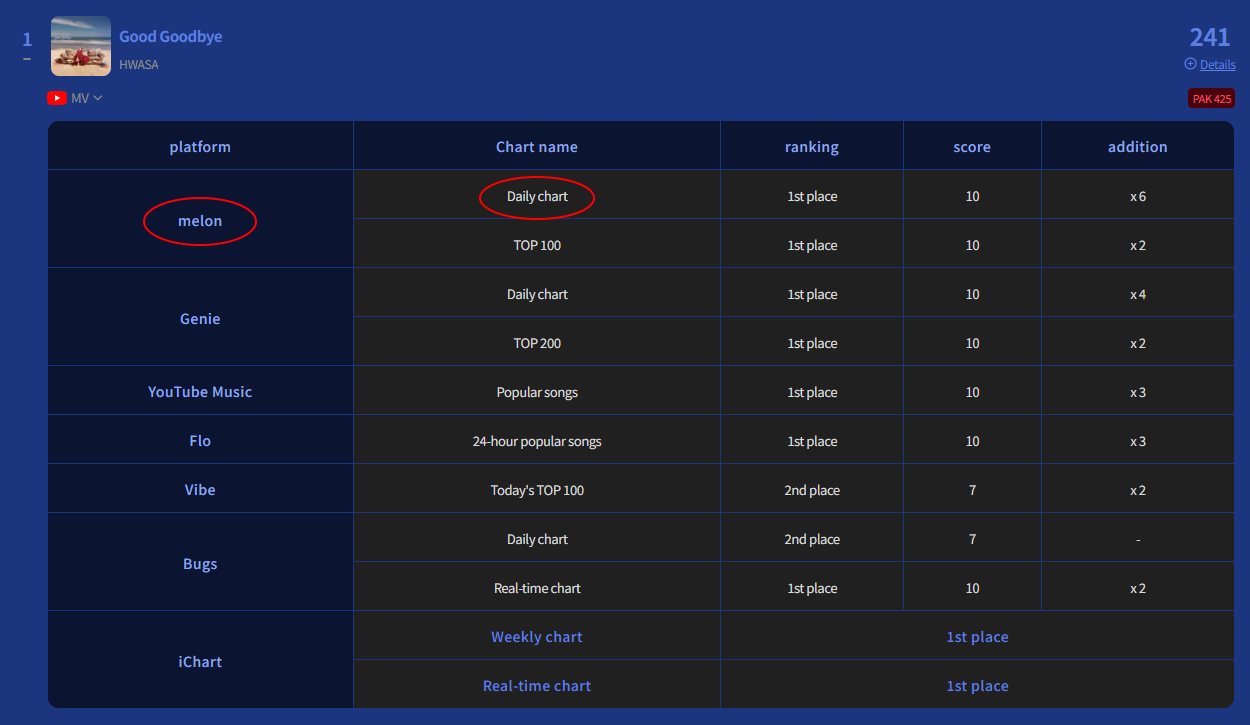Viewport: 1250px width, 725px height.
Task: Click 1st place in TOP 200 row
Action: pos(812,343)
